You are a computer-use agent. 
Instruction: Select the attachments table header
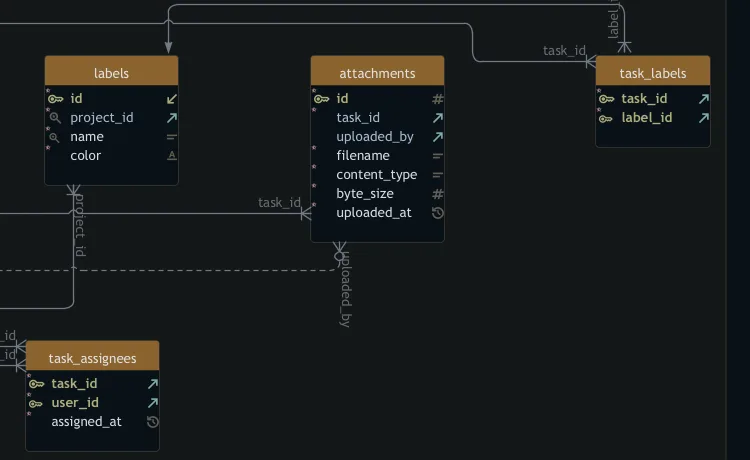tap(377, 71)
